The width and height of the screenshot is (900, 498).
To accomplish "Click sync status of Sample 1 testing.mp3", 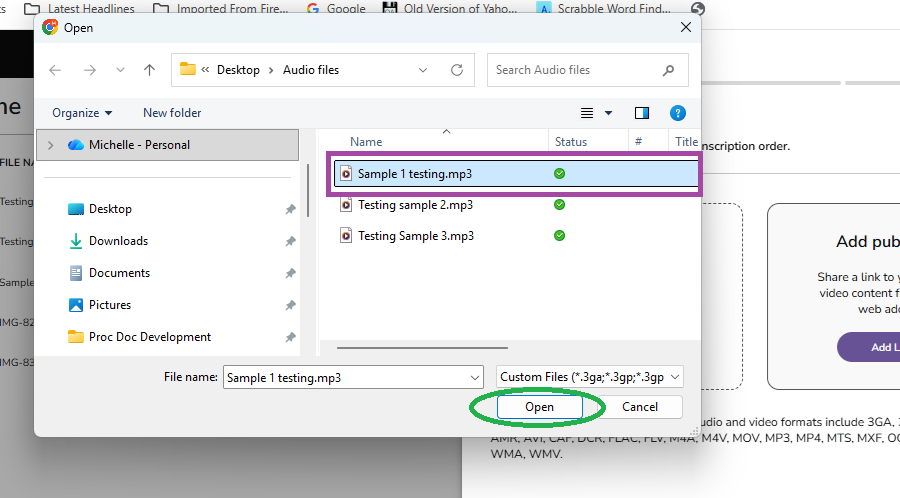I will (560, 173).
